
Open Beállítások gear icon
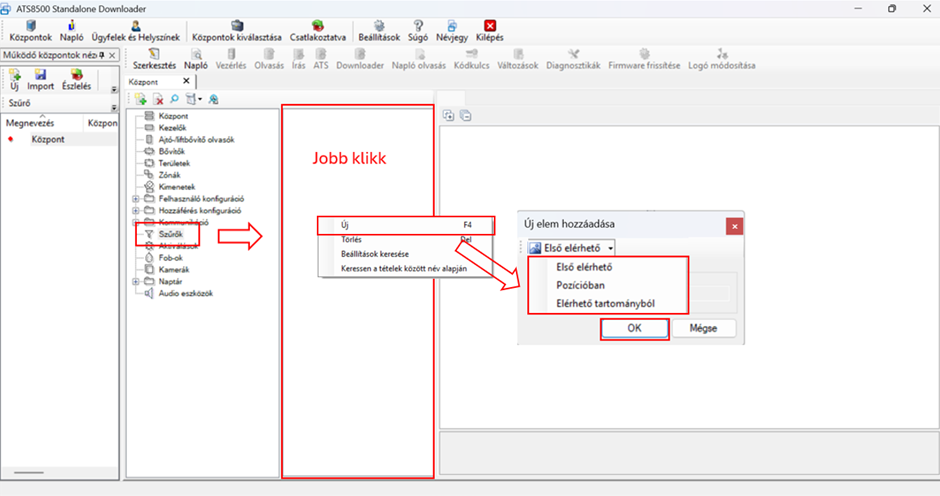tap(379, 25)
